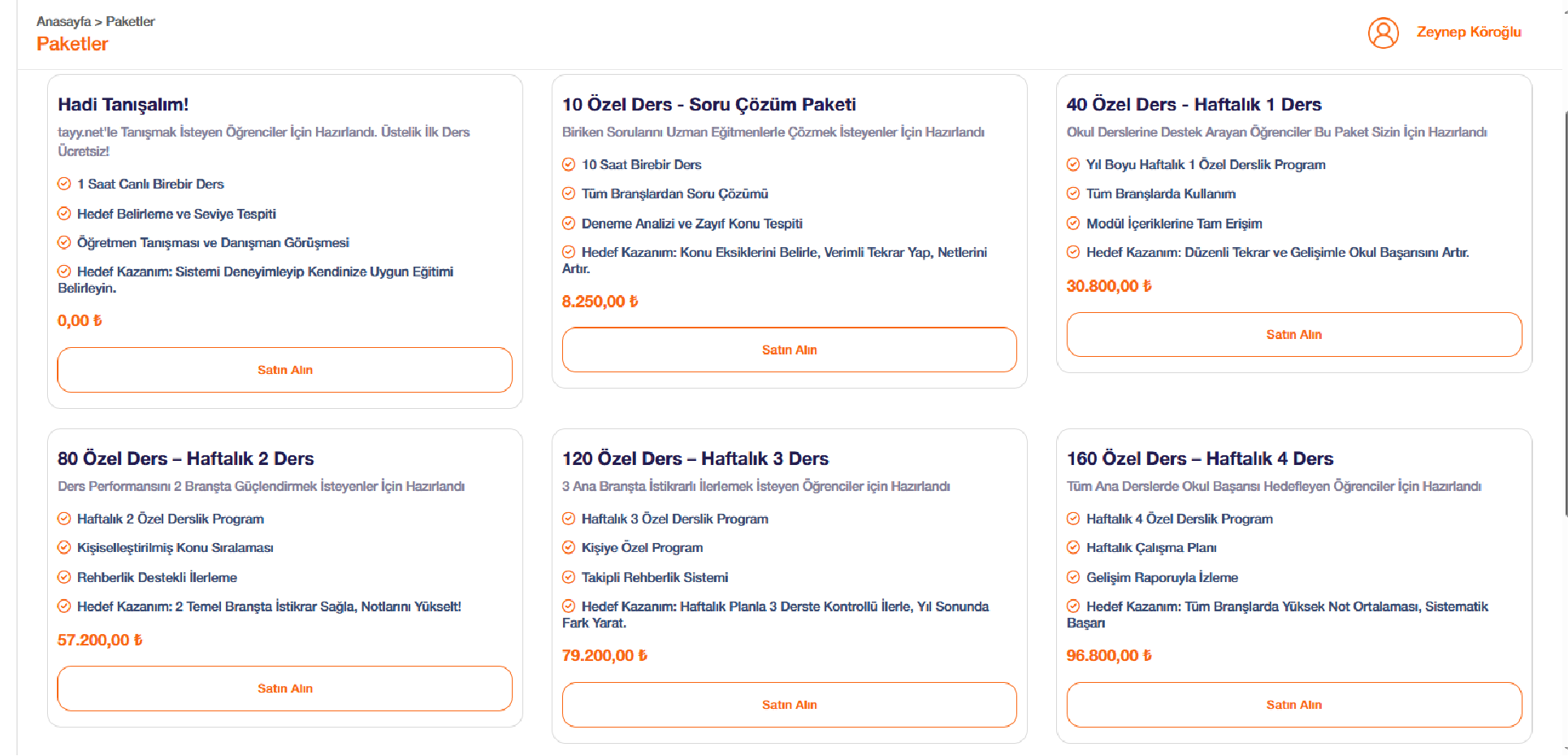Select the Paketler breadcrumb item

coord(130,21)
